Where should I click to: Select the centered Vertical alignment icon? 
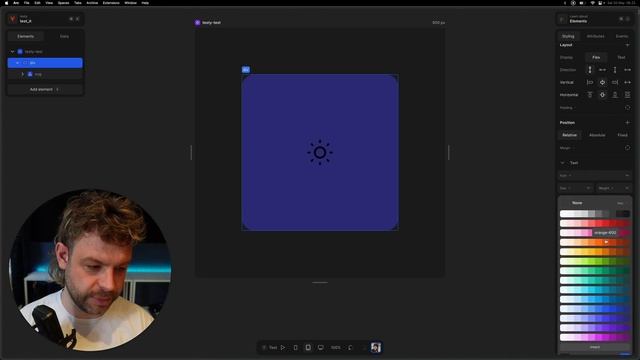602,82
